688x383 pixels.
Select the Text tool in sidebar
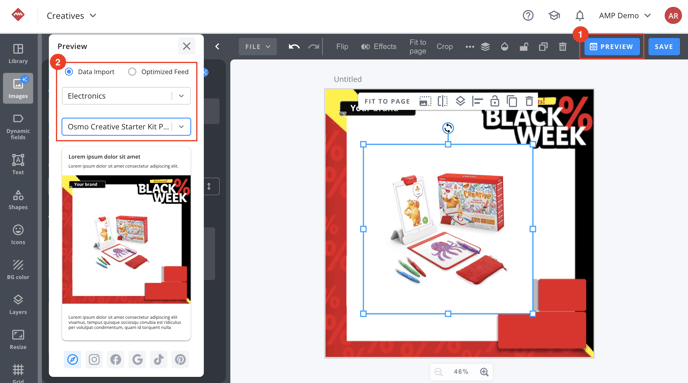click(18, 164)
